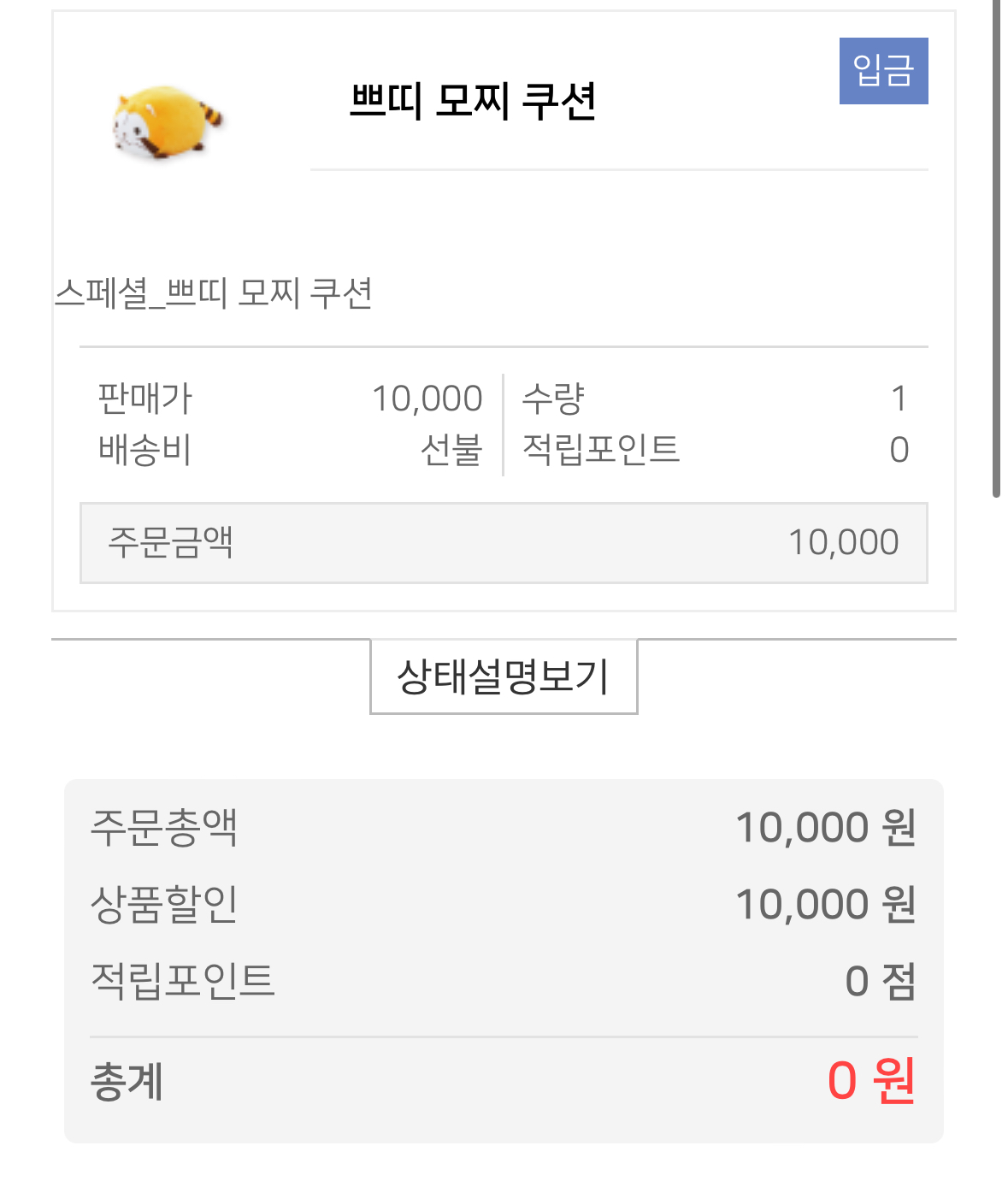The height and width of the screenshot is (1199, 1008).
Task: Click 적립포인트 label in product details
Action: [x=600, y=450]
